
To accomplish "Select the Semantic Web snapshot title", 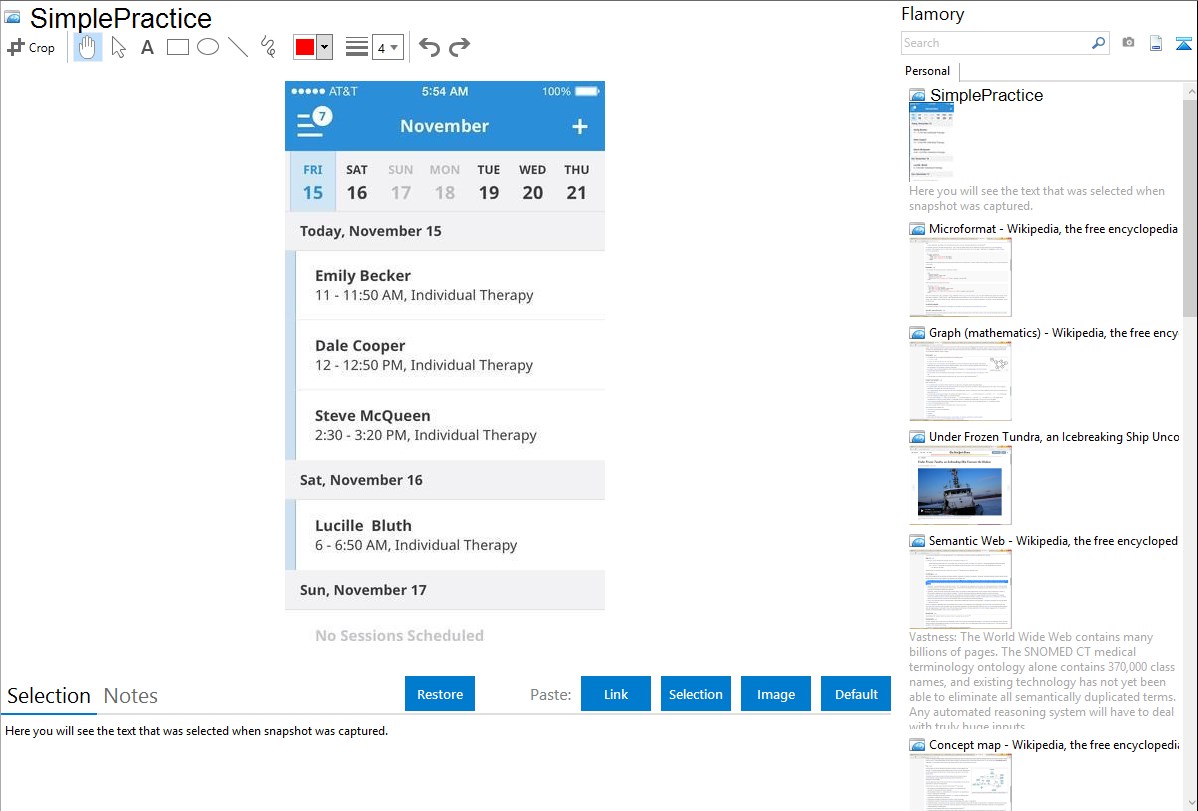I will pyautogui.click(x=1053, y=541).
